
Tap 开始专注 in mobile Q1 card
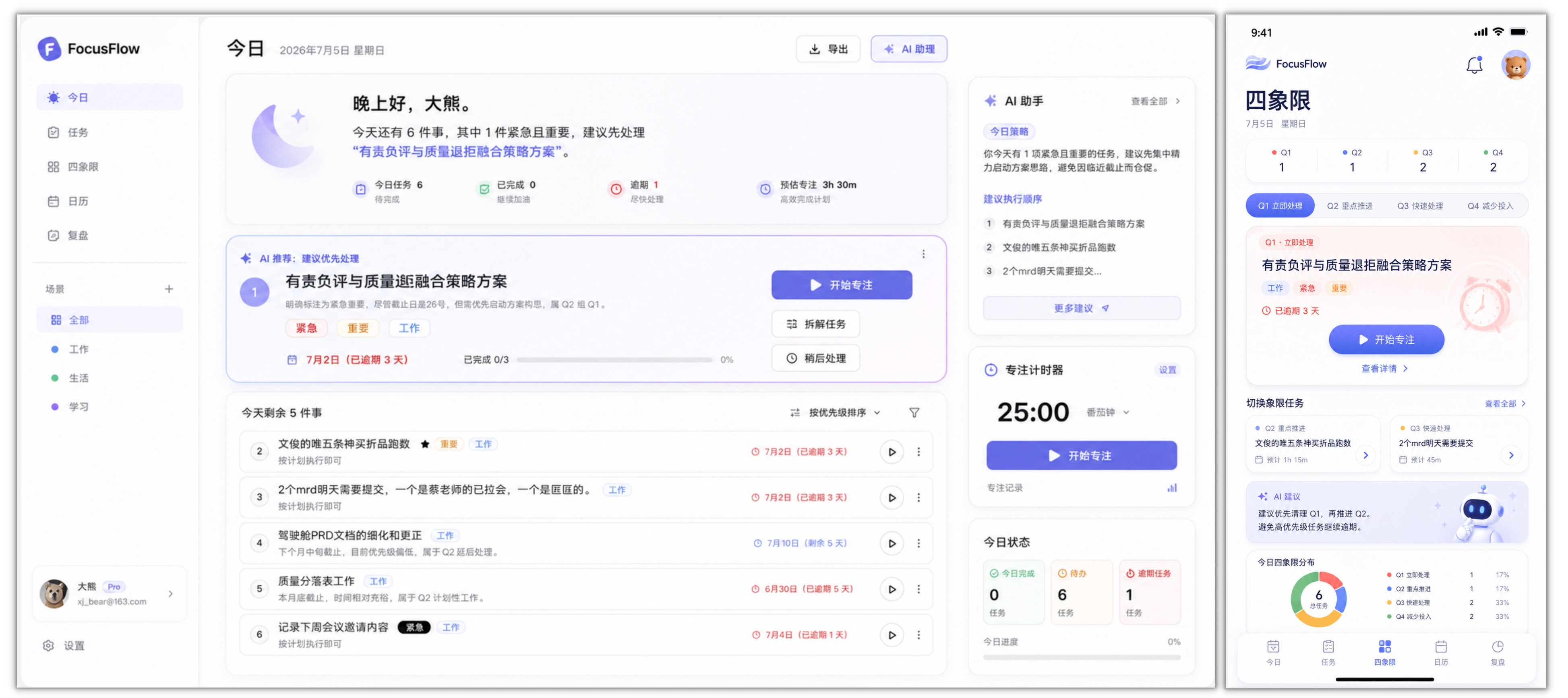pyautogui.click(x=1386, y=340)
